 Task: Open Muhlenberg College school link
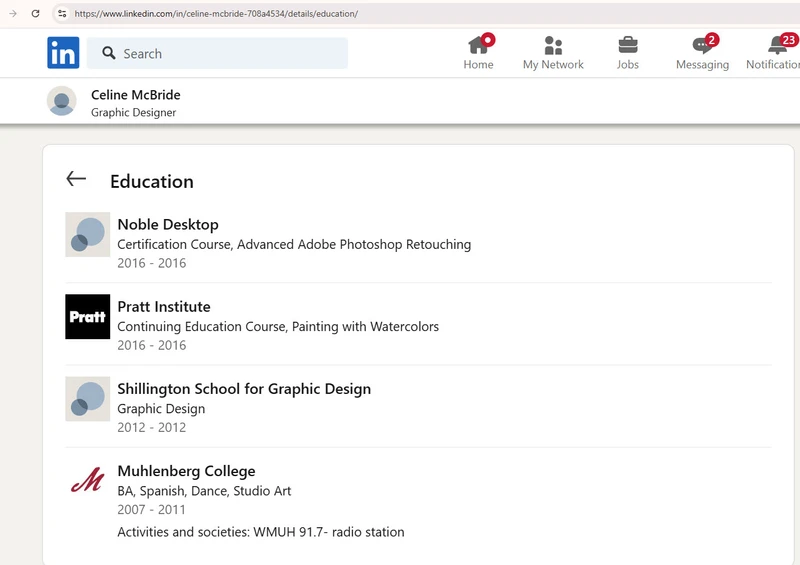point(186,471)
